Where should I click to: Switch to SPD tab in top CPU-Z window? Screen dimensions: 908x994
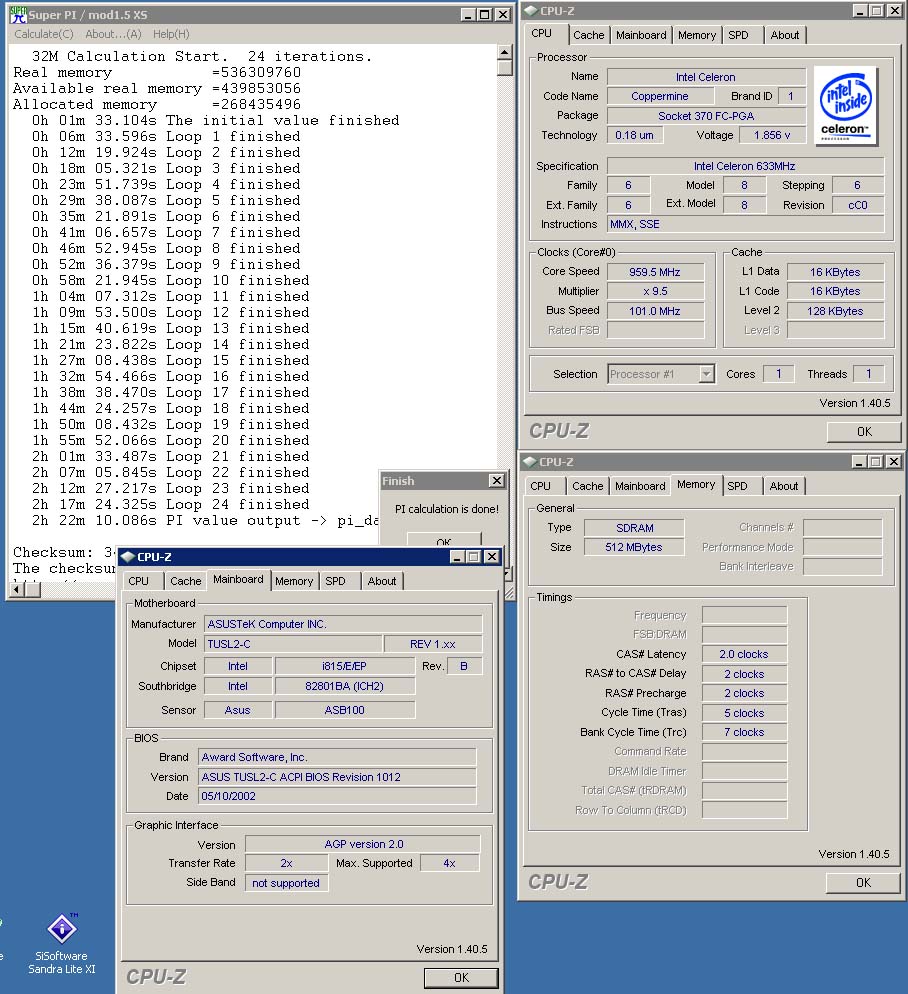[x=738, y=36]
